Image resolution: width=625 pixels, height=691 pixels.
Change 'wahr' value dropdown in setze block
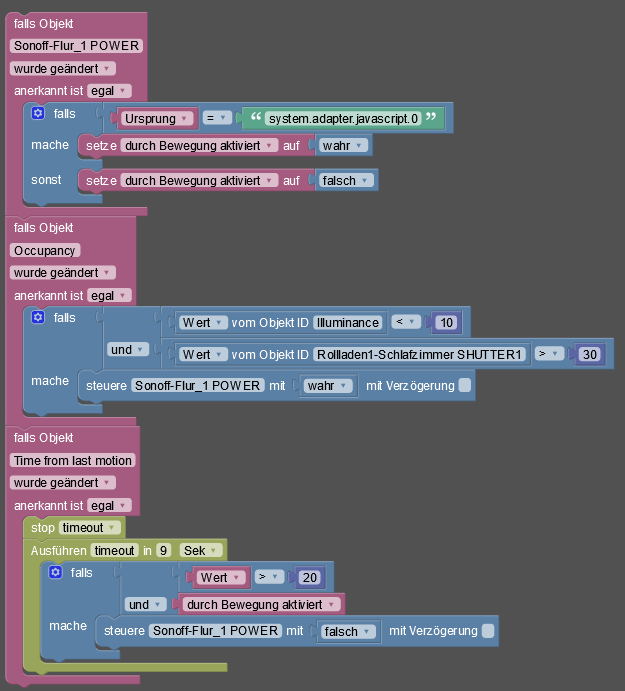point(343,145)
